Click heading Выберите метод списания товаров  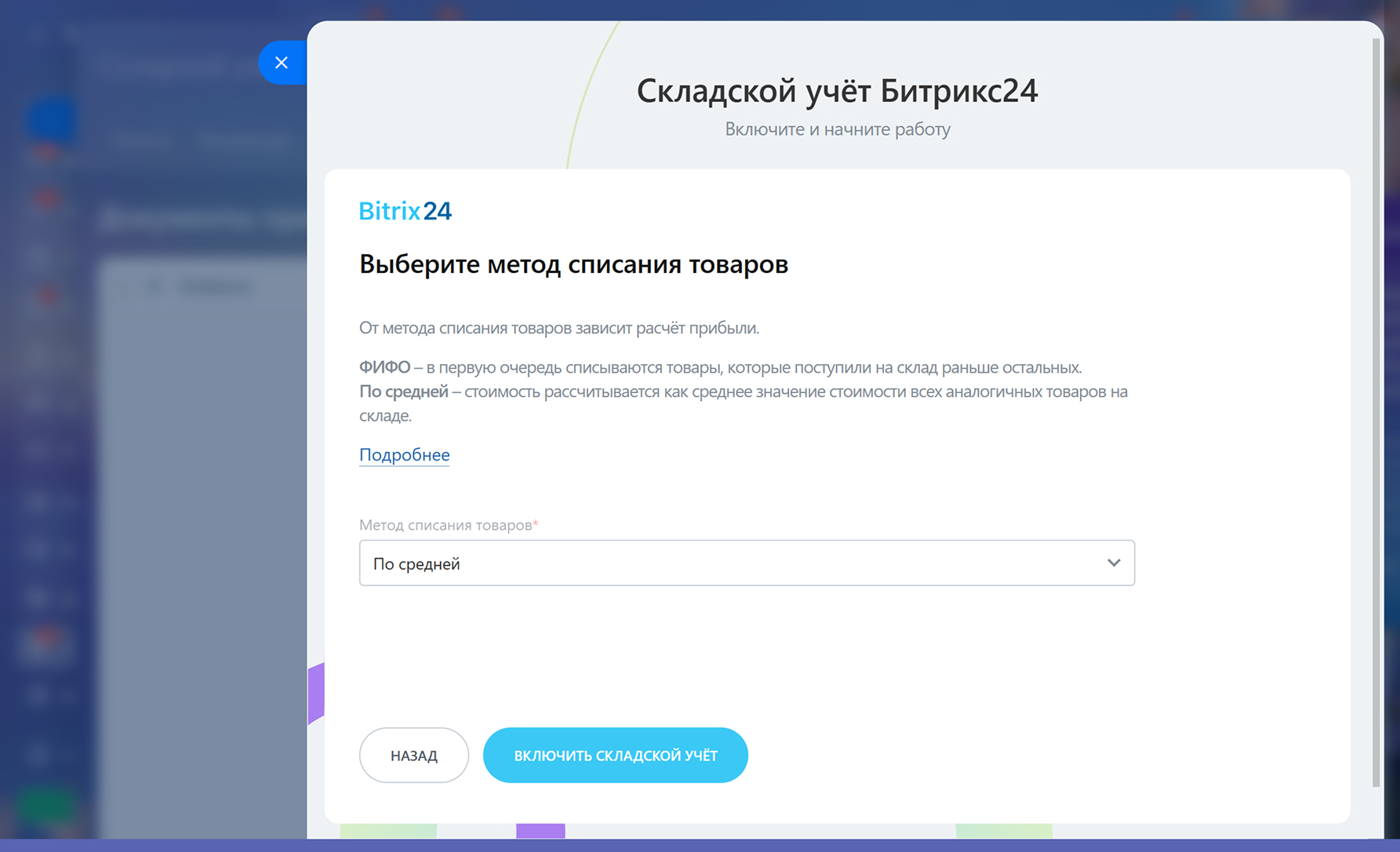click(x=573, y=264)
